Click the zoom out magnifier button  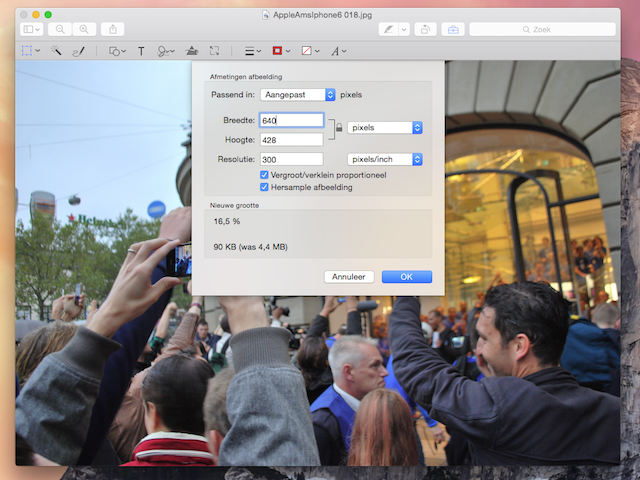pyautogui.click(x=61, y=30)
